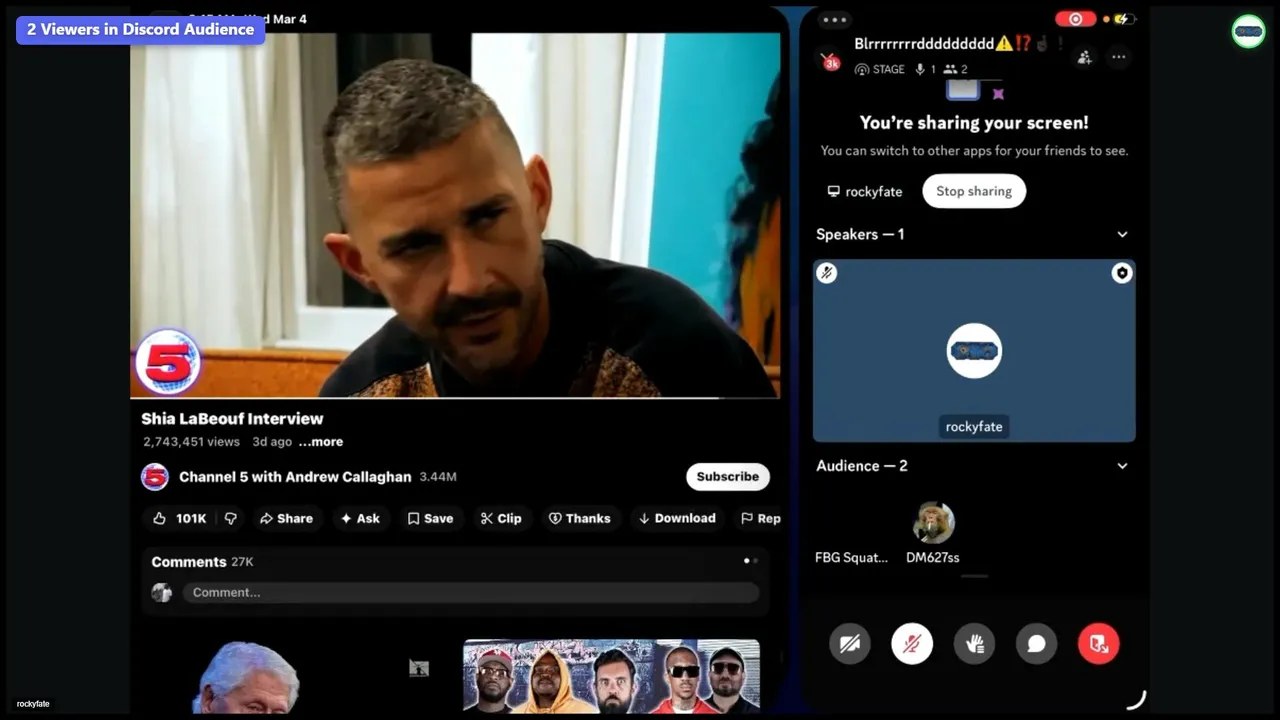Viewport: 1280px width, 720px height.
Task: Click the commenter profile avatar beside comment box
Action: click(x=161, y=592)
